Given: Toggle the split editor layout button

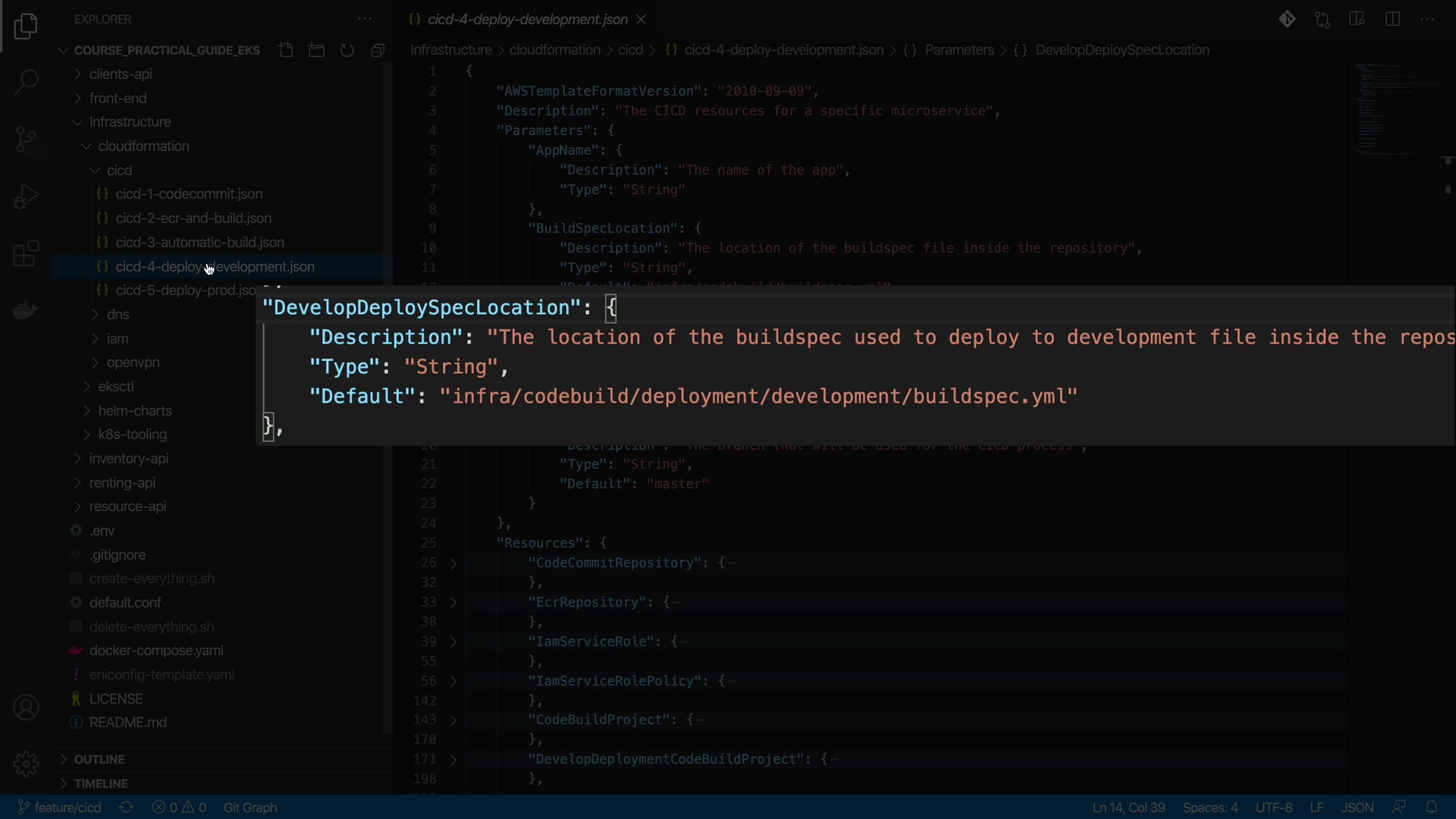Looking at the screenshot, I should [1392, 20].
